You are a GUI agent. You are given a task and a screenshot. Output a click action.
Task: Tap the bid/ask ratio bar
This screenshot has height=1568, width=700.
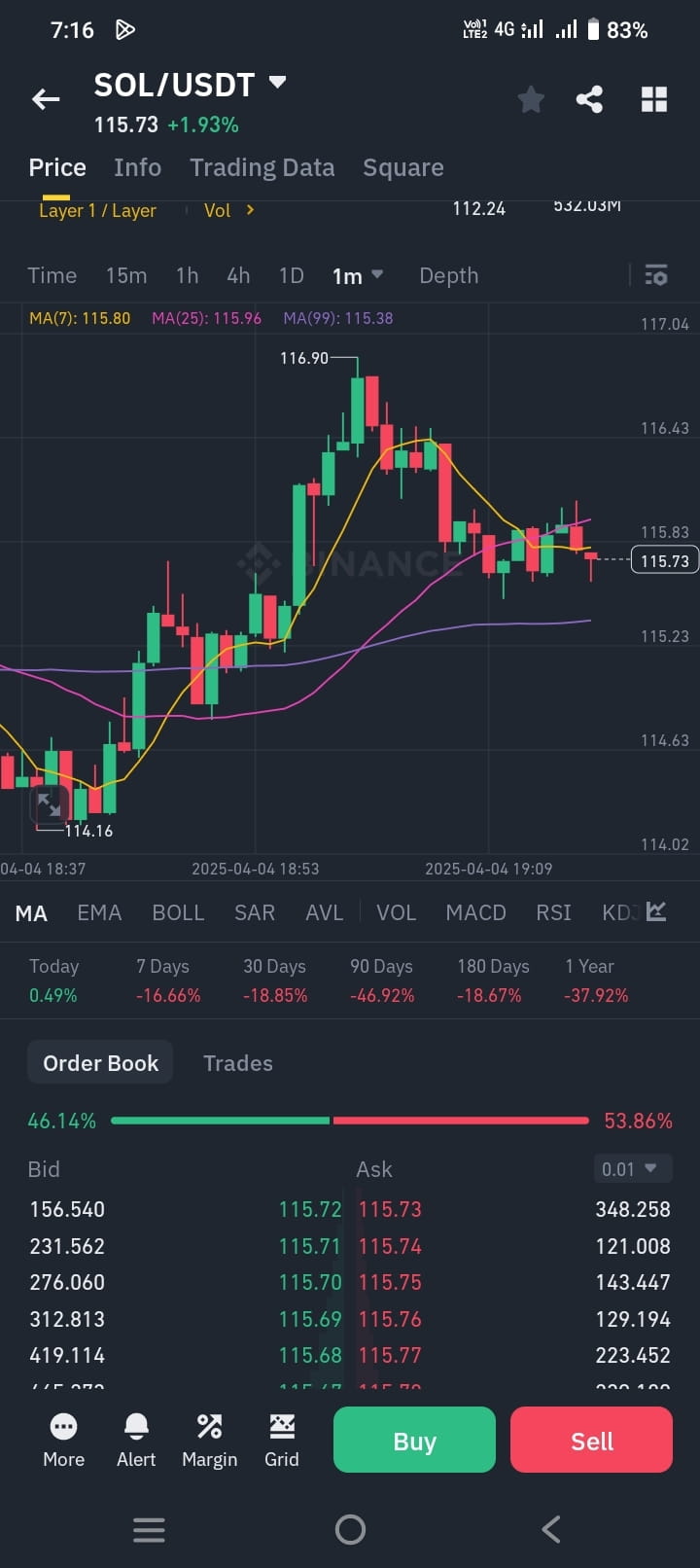350,1121
